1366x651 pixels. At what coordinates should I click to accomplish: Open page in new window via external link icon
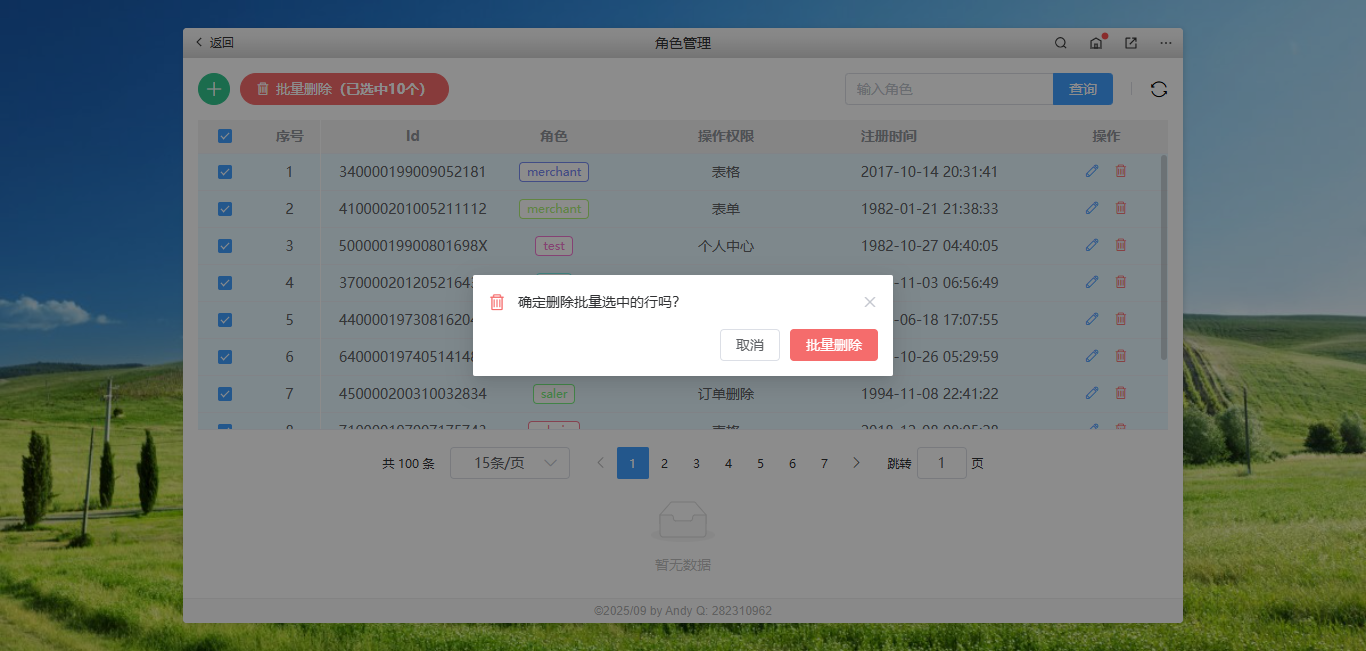[x=1130, y=43]
